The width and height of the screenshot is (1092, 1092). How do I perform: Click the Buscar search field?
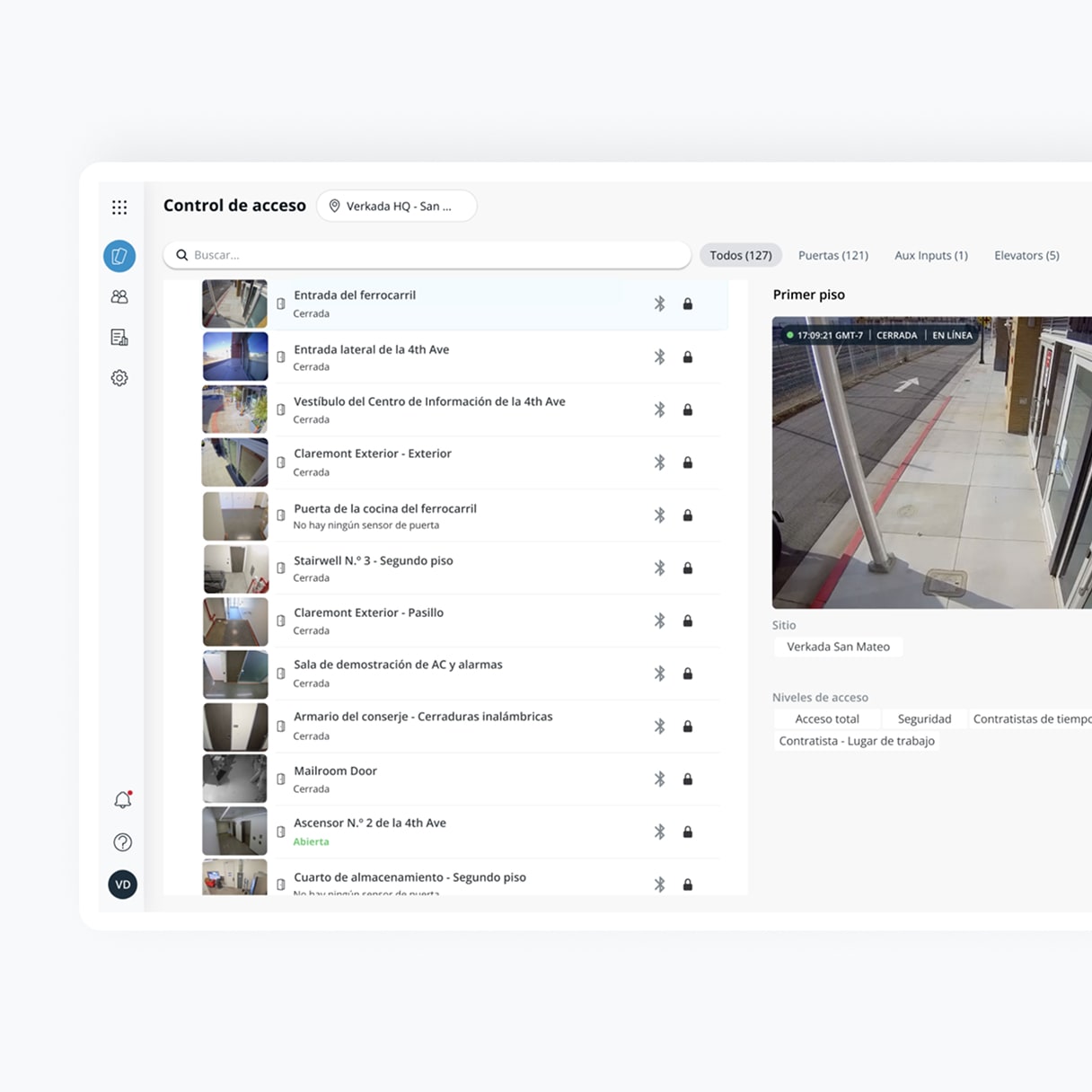pyautogui.click(x=427, y=255)
